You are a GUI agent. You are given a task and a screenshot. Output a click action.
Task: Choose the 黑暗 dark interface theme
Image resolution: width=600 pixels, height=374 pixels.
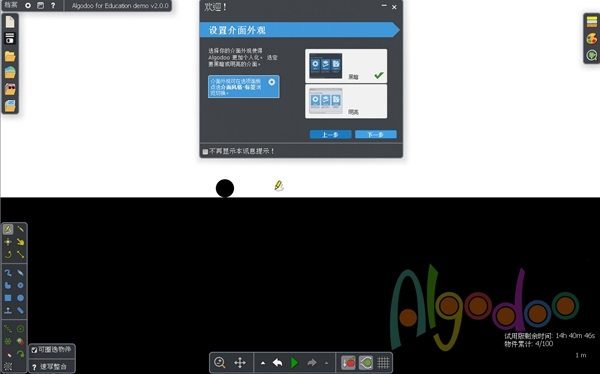coord(346,66)
